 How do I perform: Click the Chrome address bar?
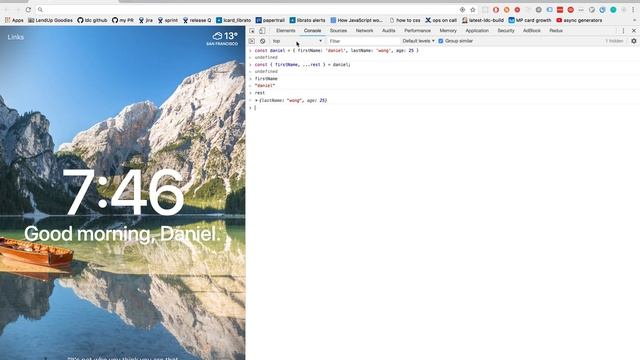click(x=249, y=9)
